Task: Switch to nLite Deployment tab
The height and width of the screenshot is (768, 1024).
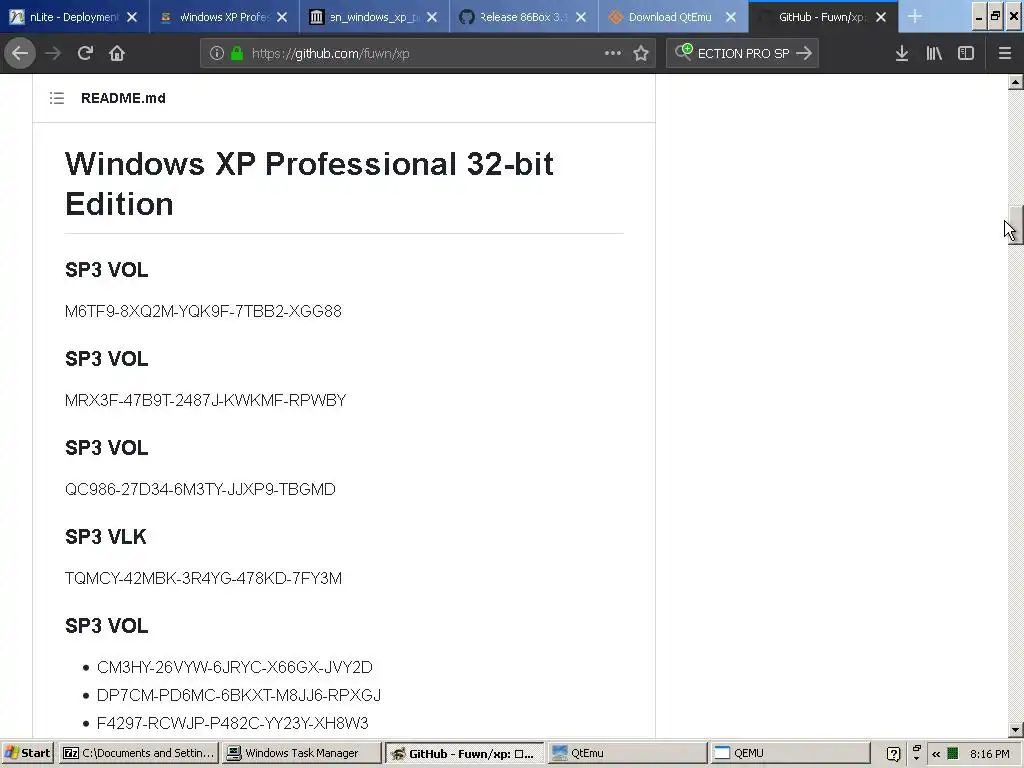Action: click(74, 17)
